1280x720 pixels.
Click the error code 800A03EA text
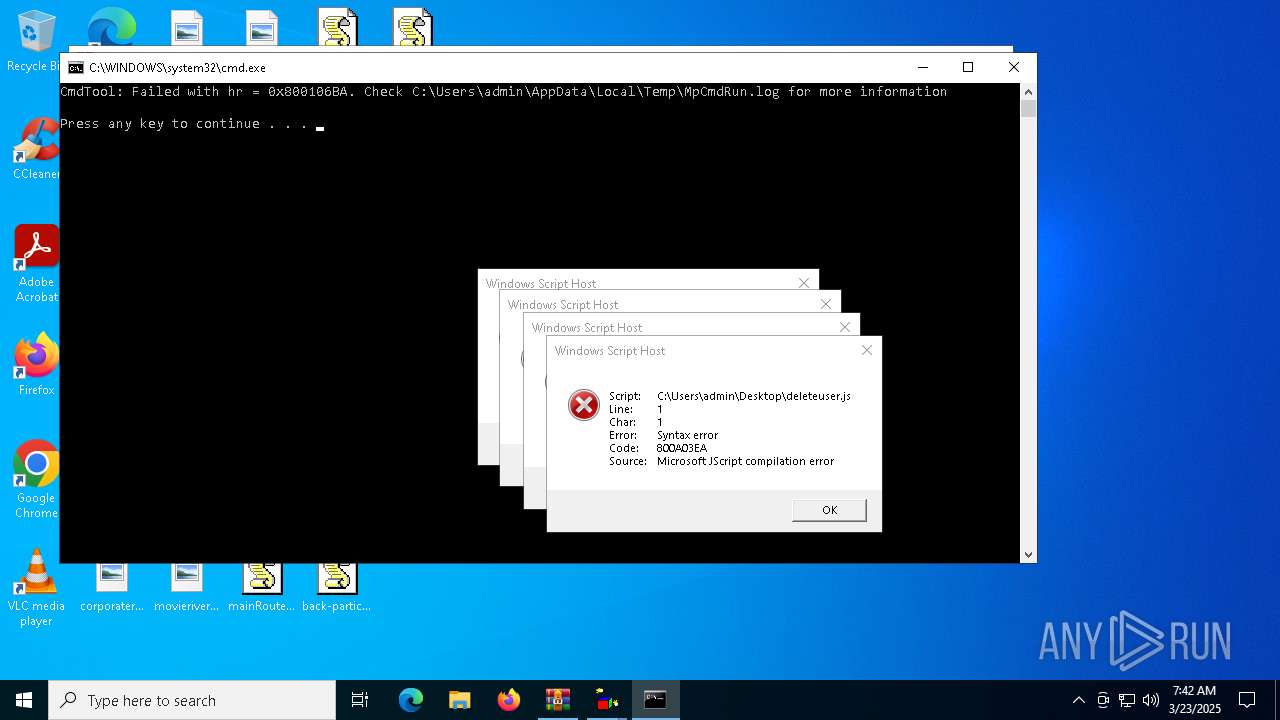point(682,448)
